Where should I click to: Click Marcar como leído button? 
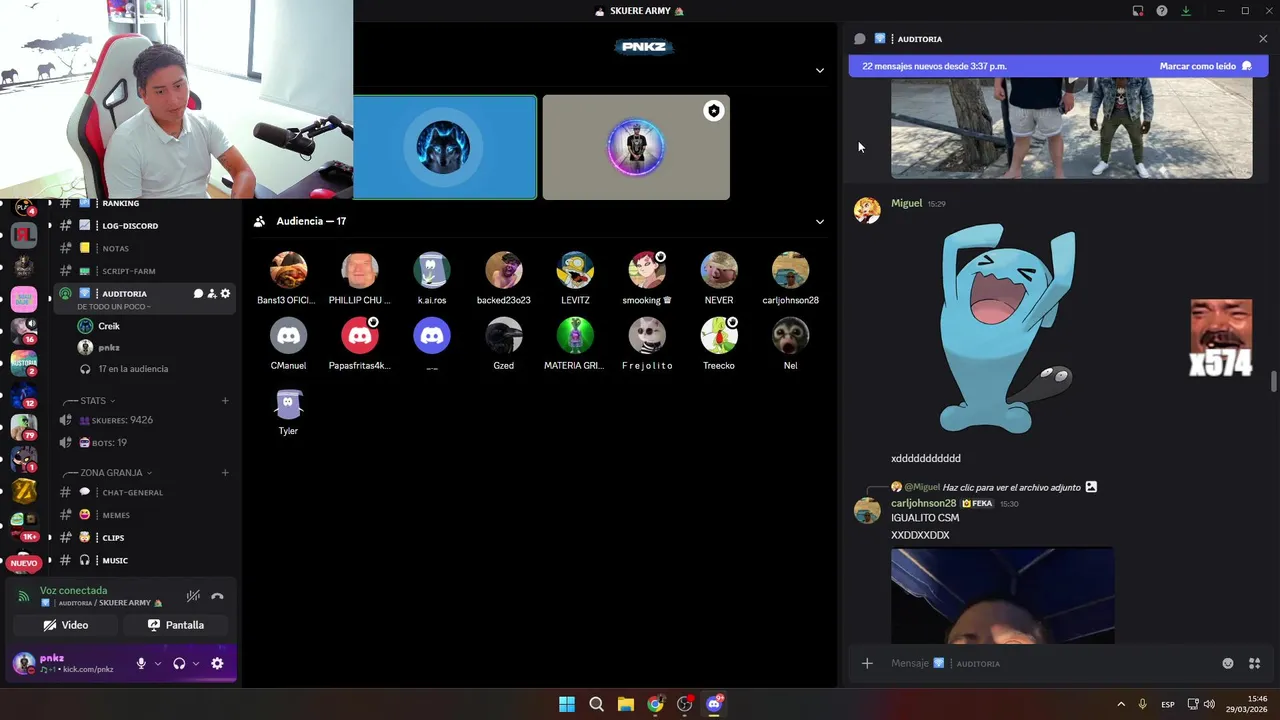pyautogui.click(x=1205, y=66)
